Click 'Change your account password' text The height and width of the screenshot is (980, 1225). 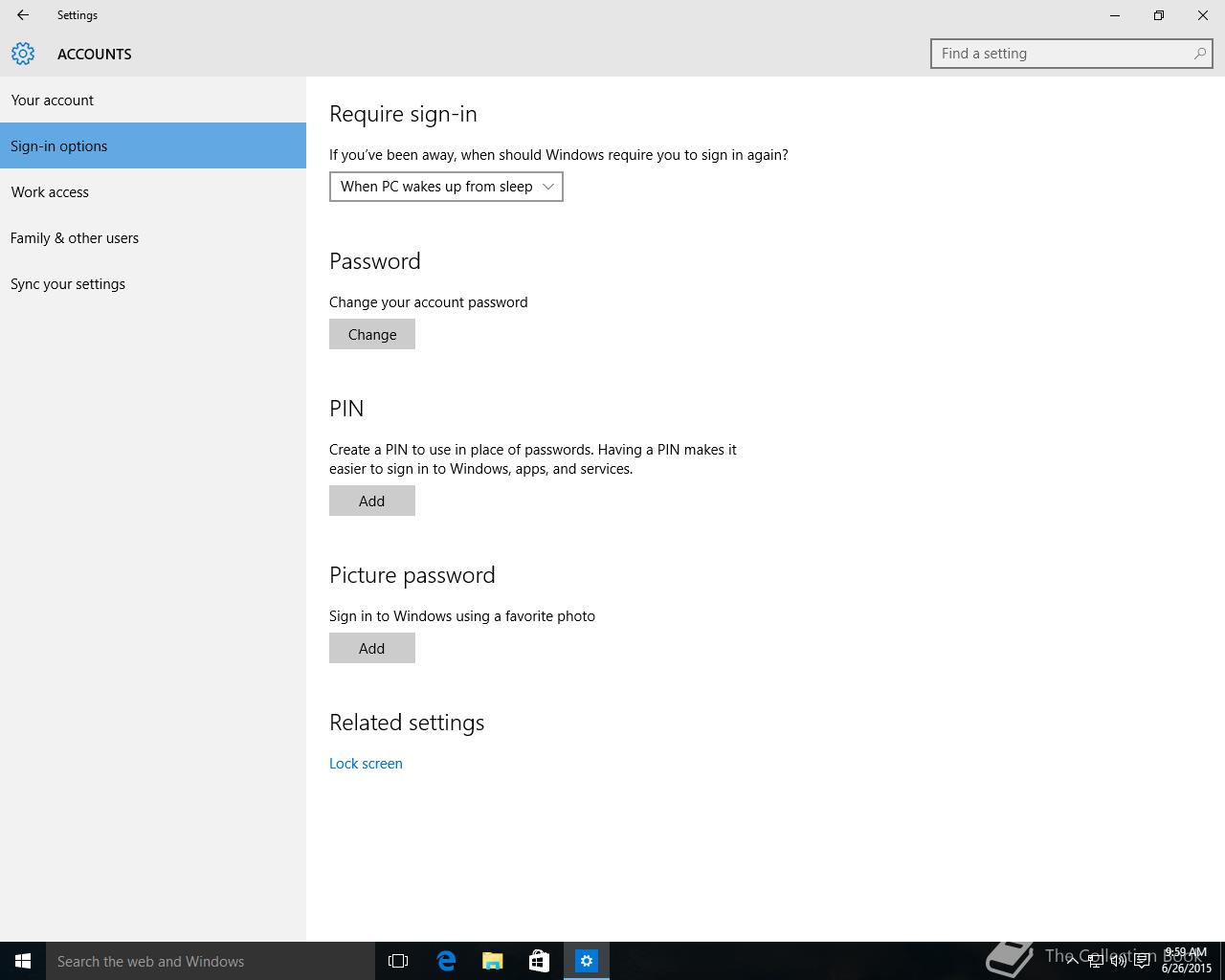click(x=429, y=301)
